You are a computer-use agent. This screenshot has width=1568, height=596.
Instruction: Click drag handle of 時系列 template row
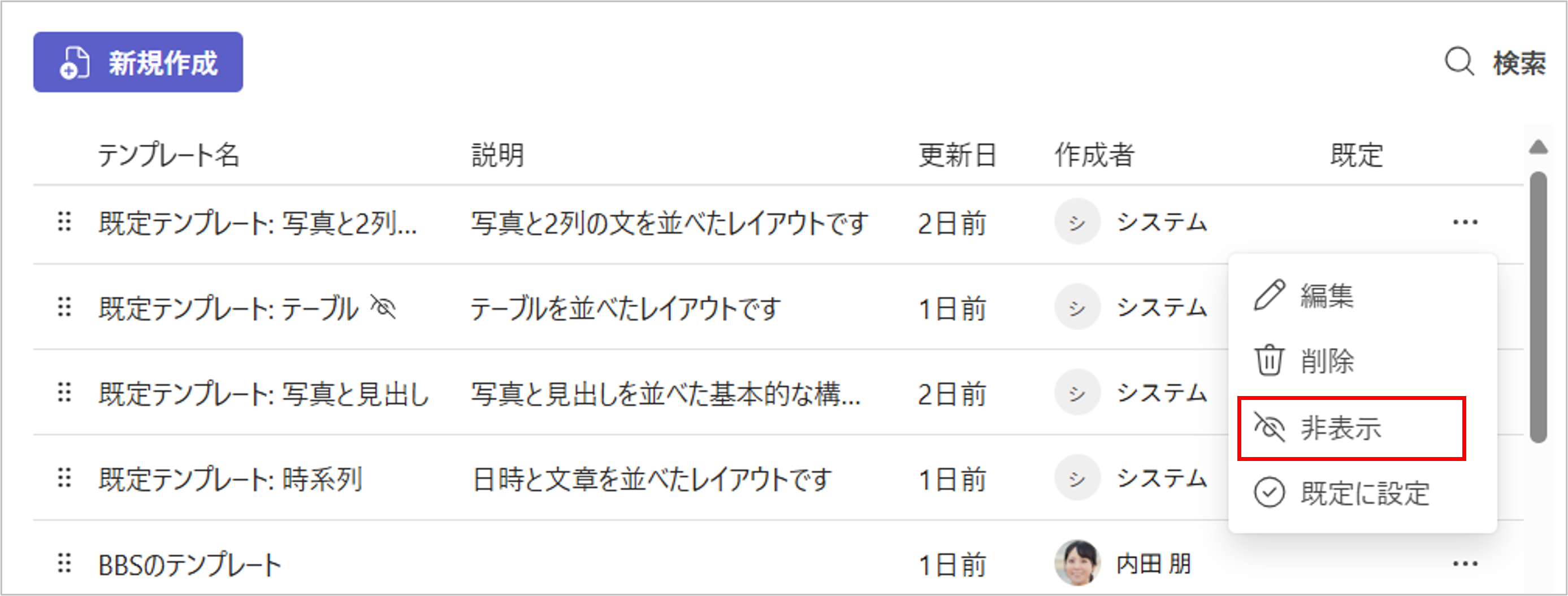[x=64, y=478]
